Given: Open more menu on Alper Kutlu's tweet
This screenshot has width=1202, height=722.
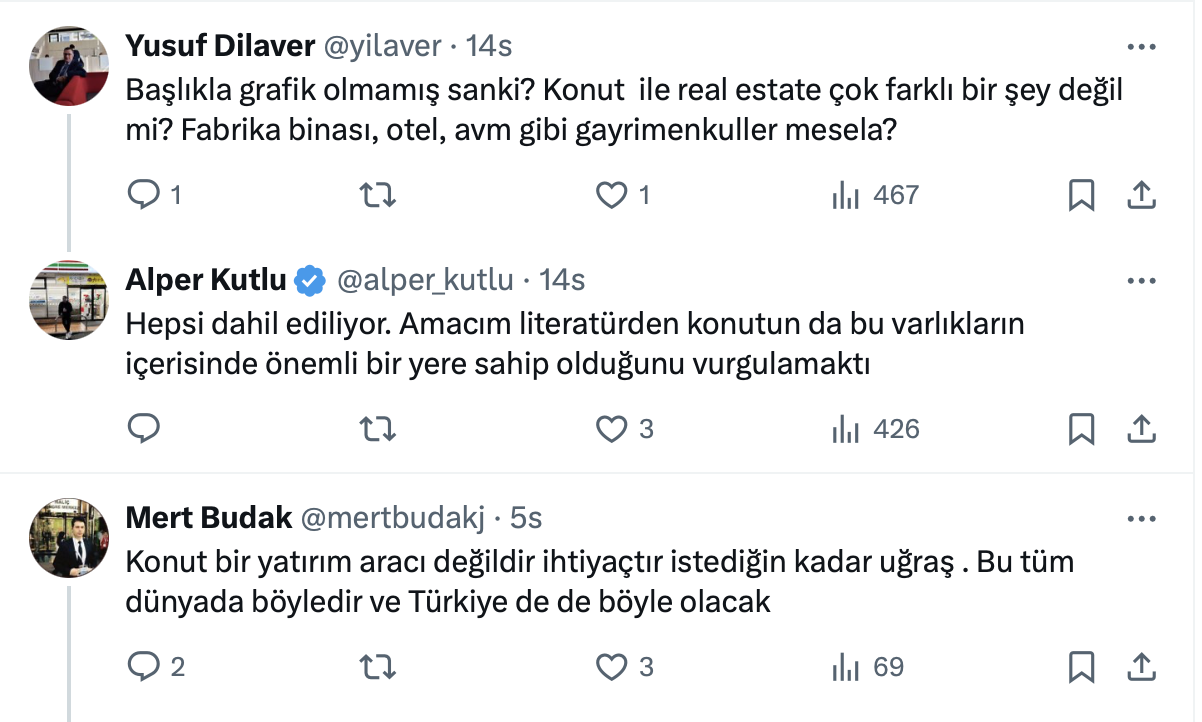Looking at the screenshot, I should pyautogui.click(x=1141, y=281).
